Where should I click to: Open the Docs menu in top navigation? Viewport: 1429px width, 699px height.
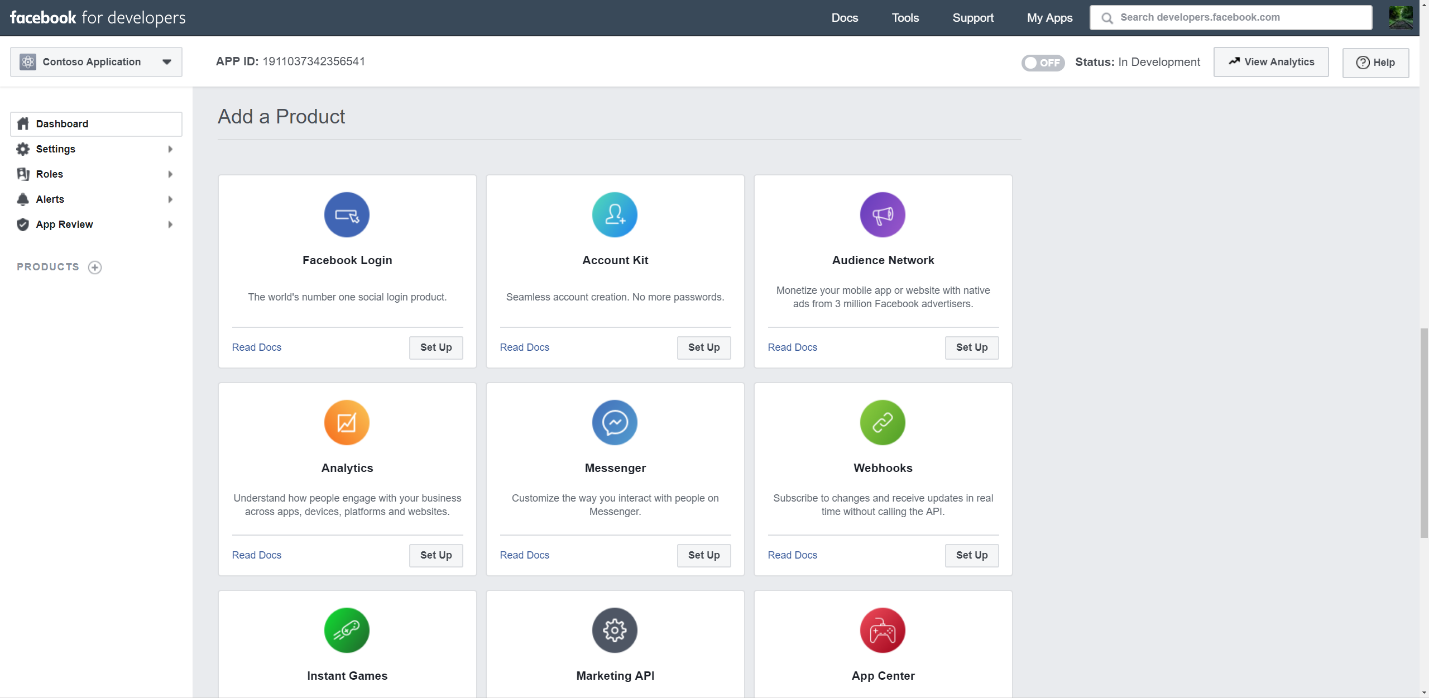845,18
